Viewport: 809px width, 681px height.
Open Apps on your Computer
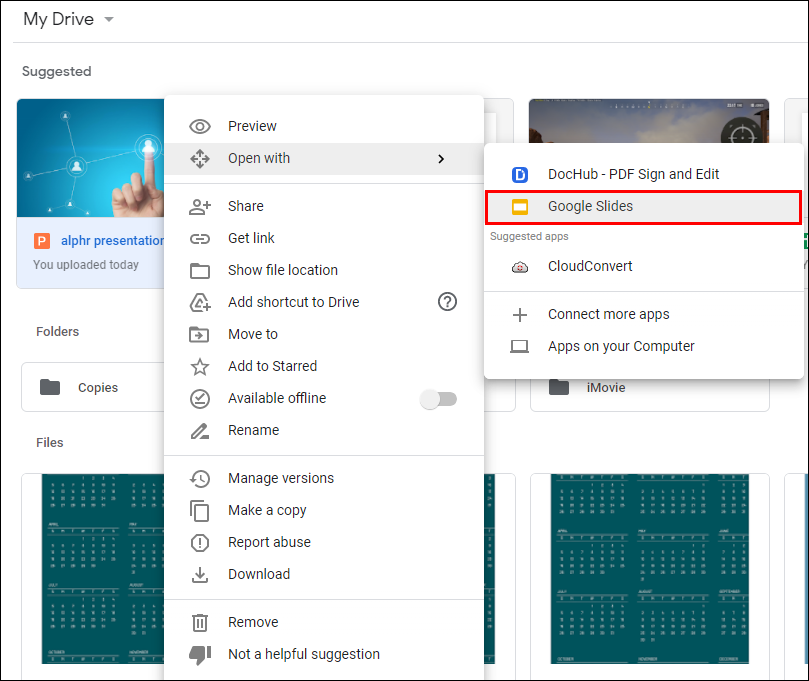(x=620, y=346)
